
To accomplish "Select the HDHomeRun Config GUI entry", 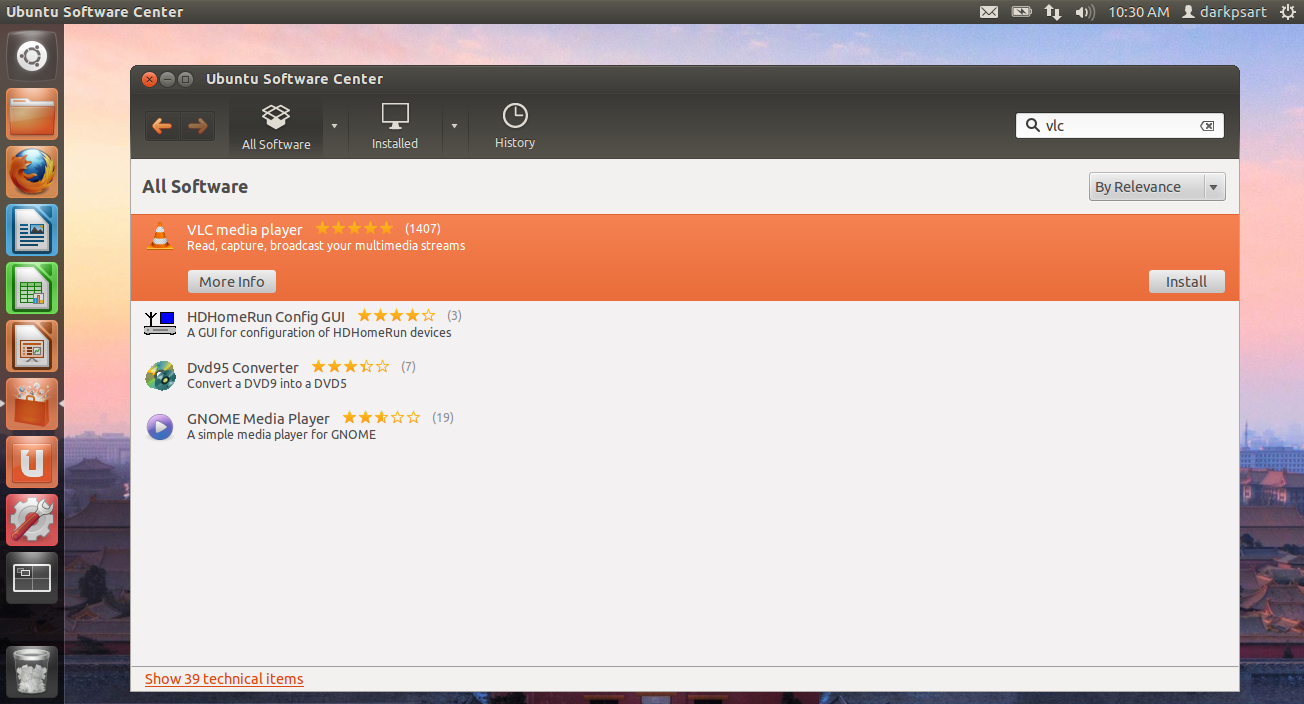I will (x=685, y=324).
